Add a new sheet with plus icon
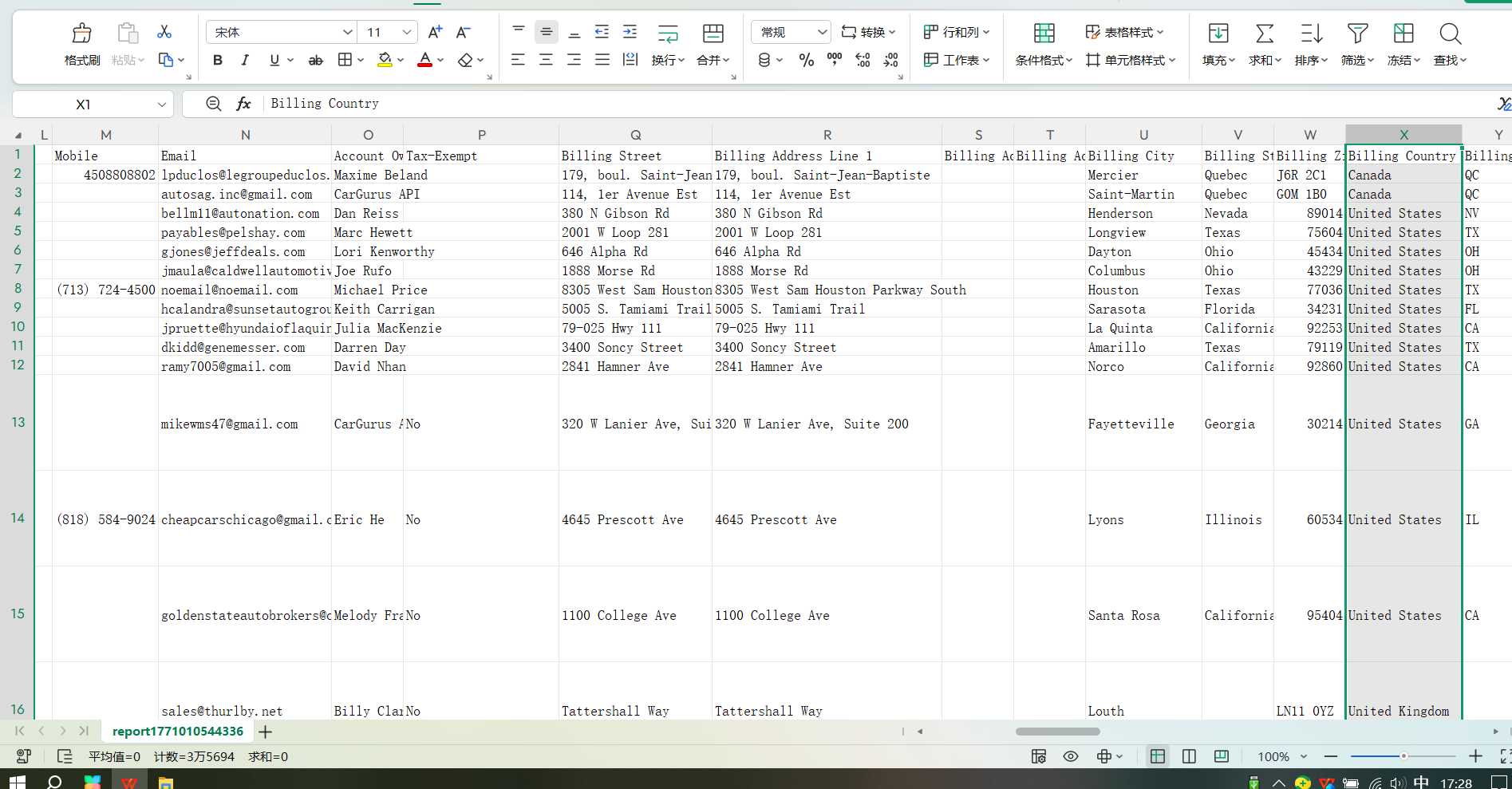The width and height of the screenshot is (1512, 789). [x=266, y=732]
